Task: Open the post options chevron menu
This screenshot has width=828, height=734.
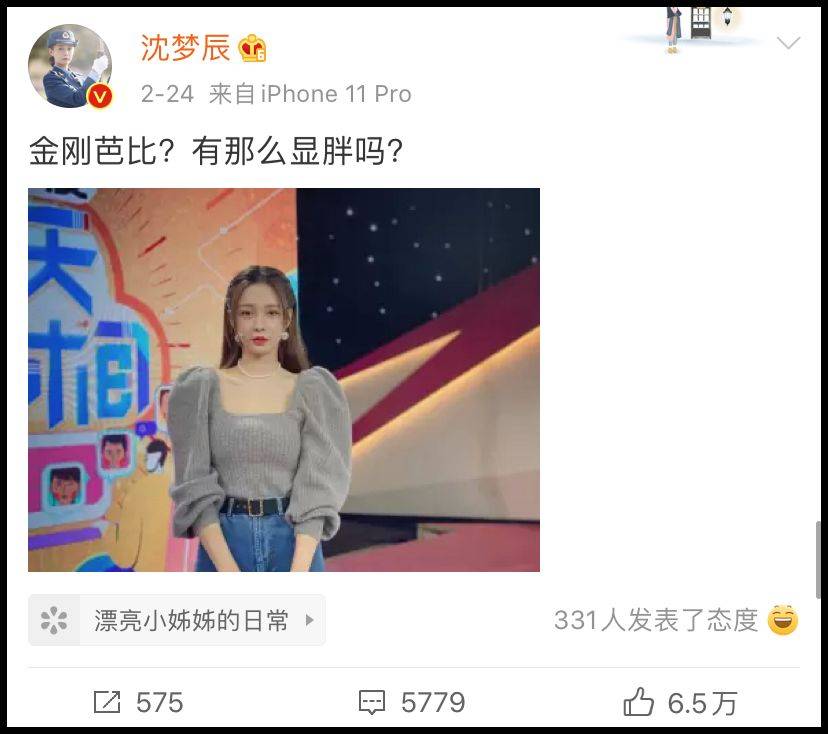Action: 788,43
